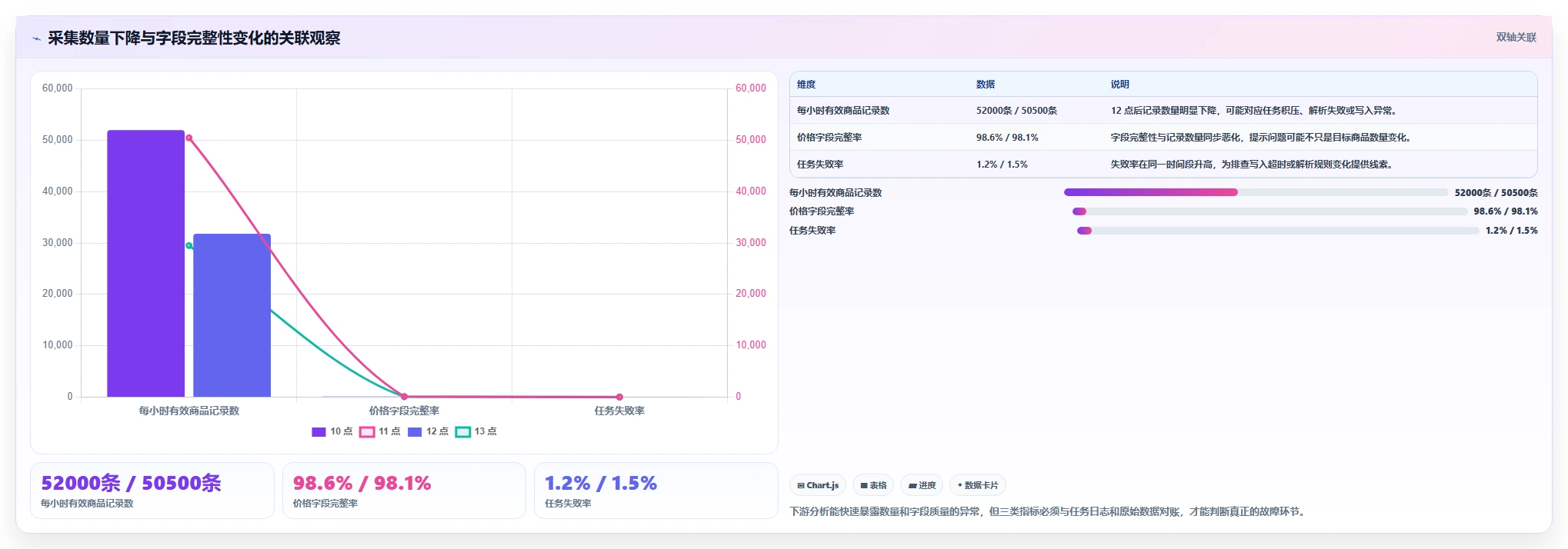Viewport: 1568px width, 549px height.
Task: Click the 任务失败率 progress bar
Action: [x=1278, y=231]
